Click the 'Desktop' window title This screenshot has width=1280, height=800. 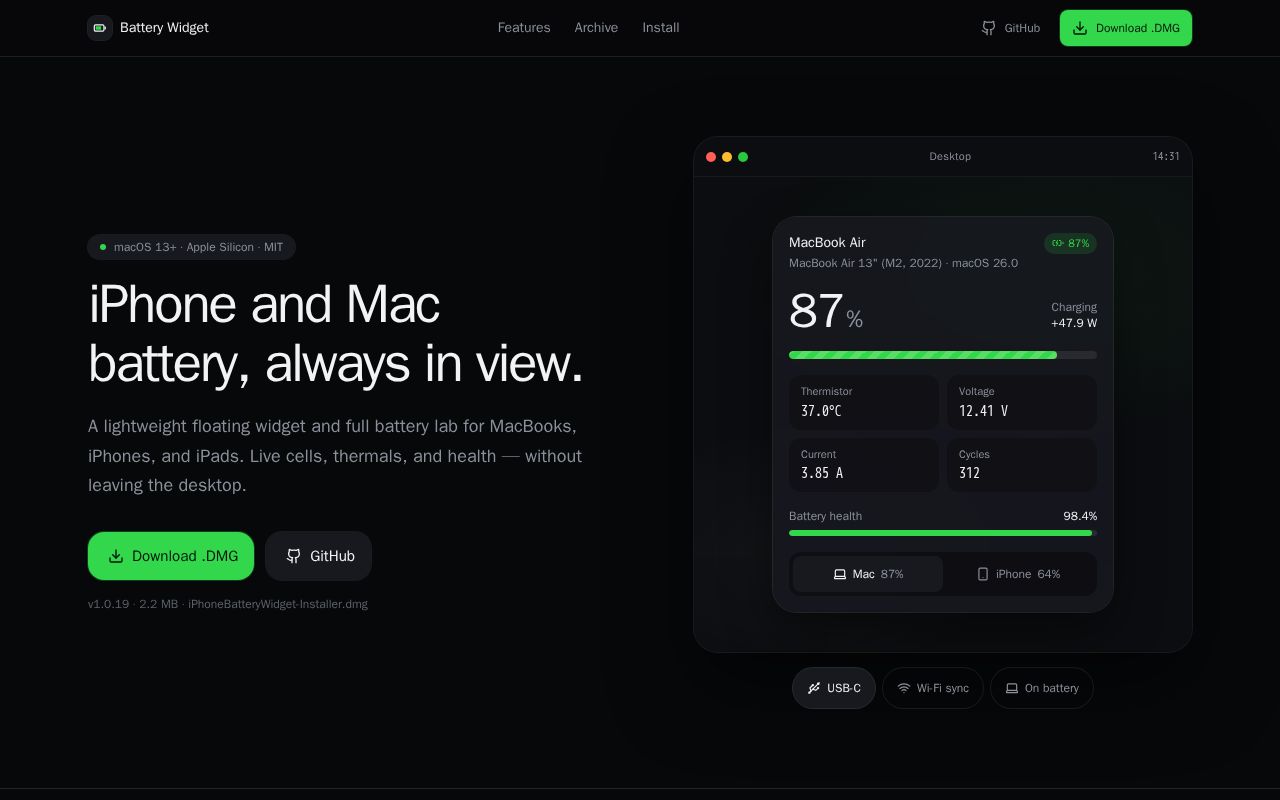coord(950,156)
